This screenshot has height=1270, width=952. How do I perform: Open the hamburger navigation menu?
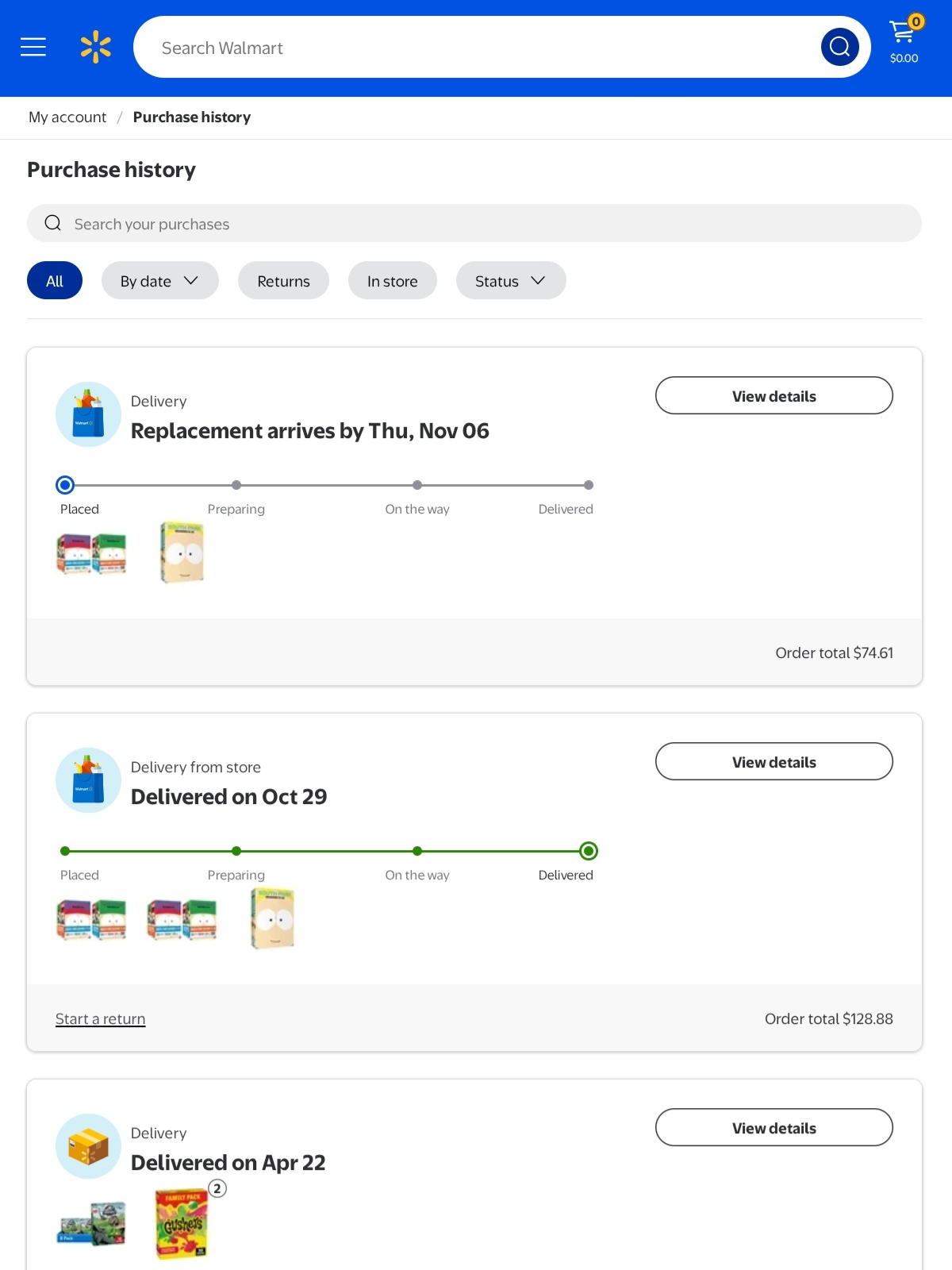33,48
